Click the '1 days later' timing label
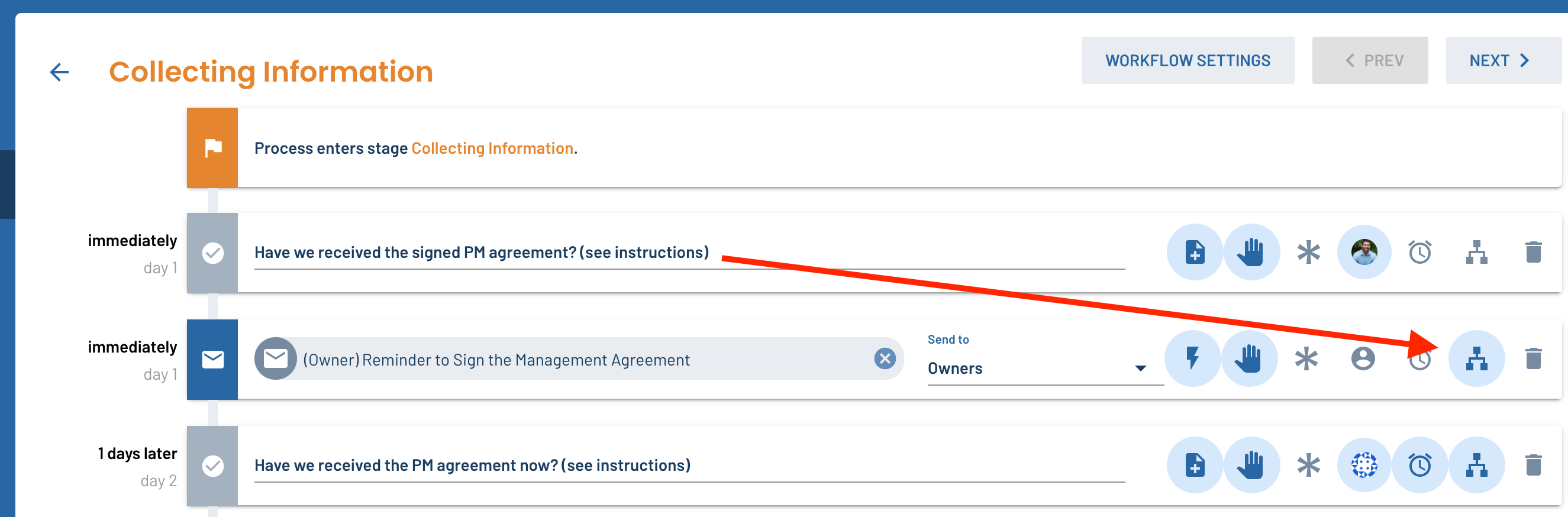Viewport: 1568px width, 517px height. (137, 453)
